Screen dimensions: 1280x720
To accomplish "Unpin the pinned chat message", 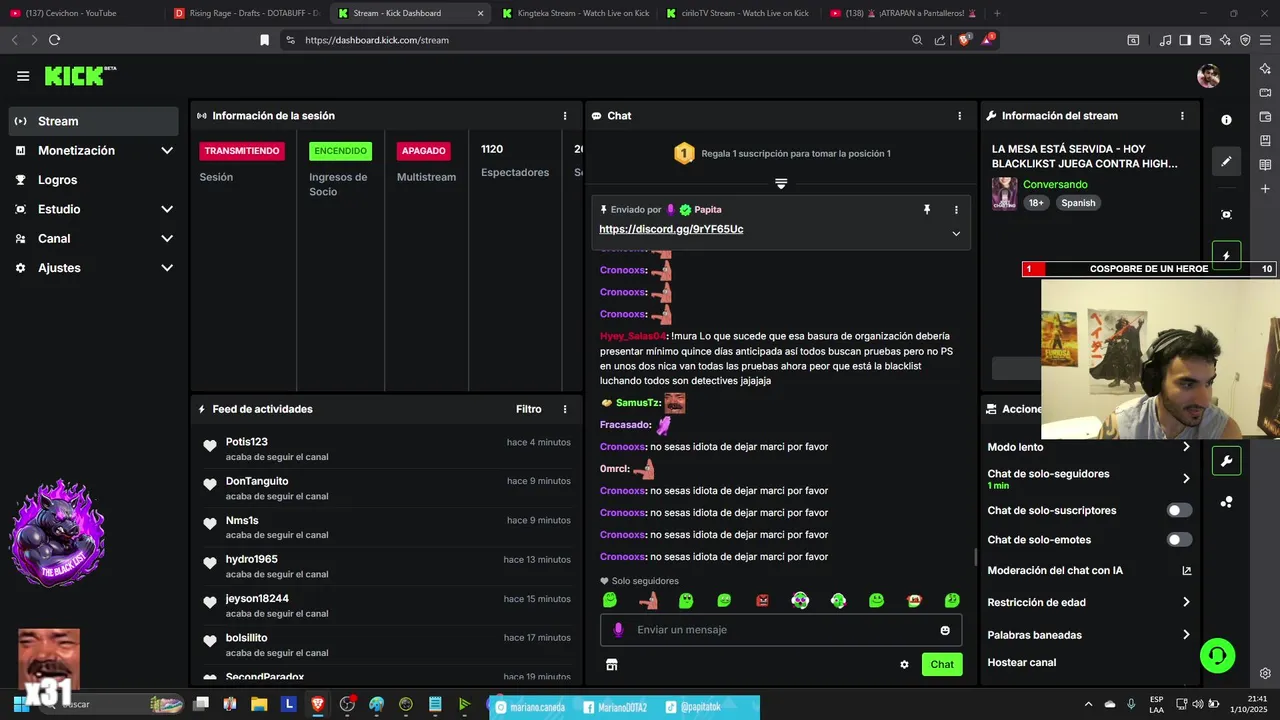I will pos(927,210).
